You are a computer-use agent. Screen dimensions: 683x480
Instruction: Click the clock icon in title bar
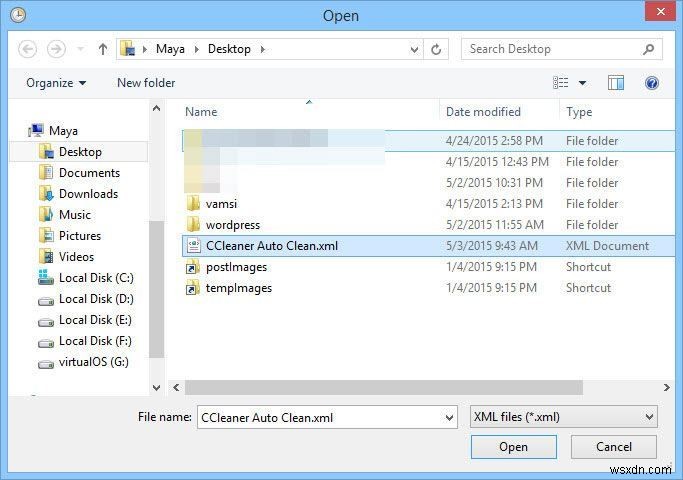tap(18, 15)
